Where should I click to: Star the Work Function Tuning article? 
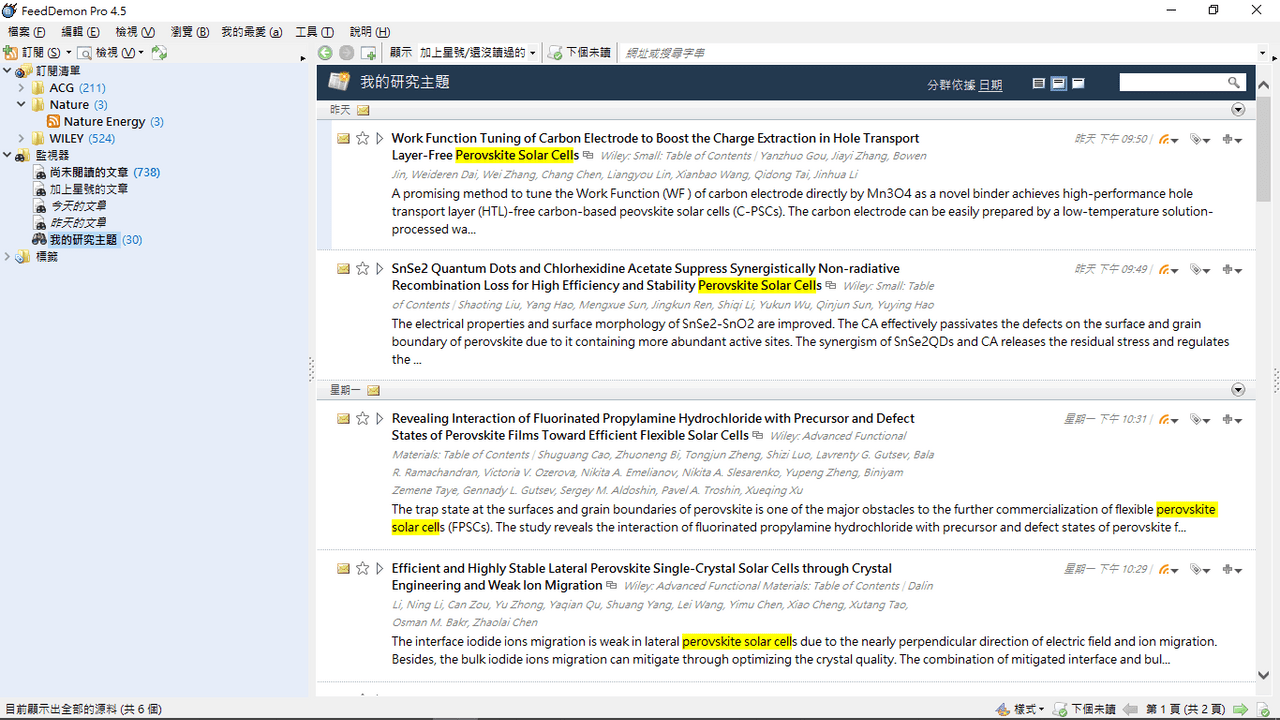[363, 139]
